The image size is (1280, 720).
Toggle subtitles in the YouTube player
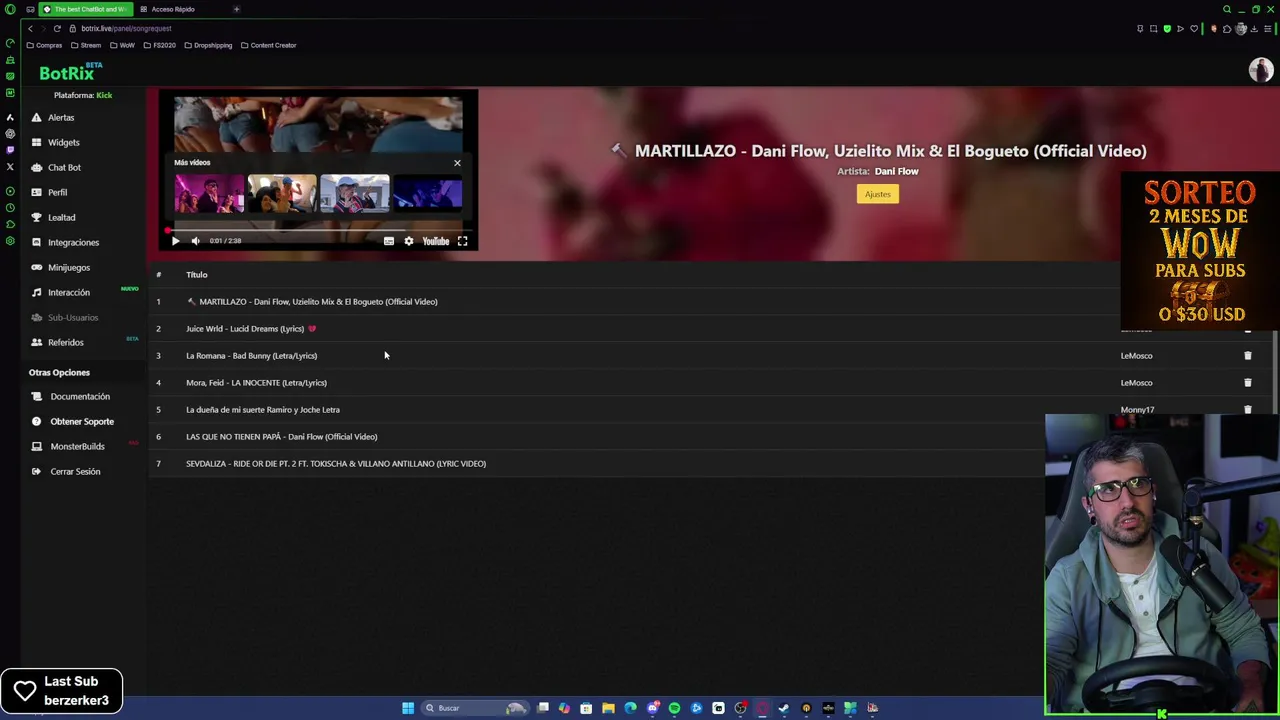[x=389, y=241]
